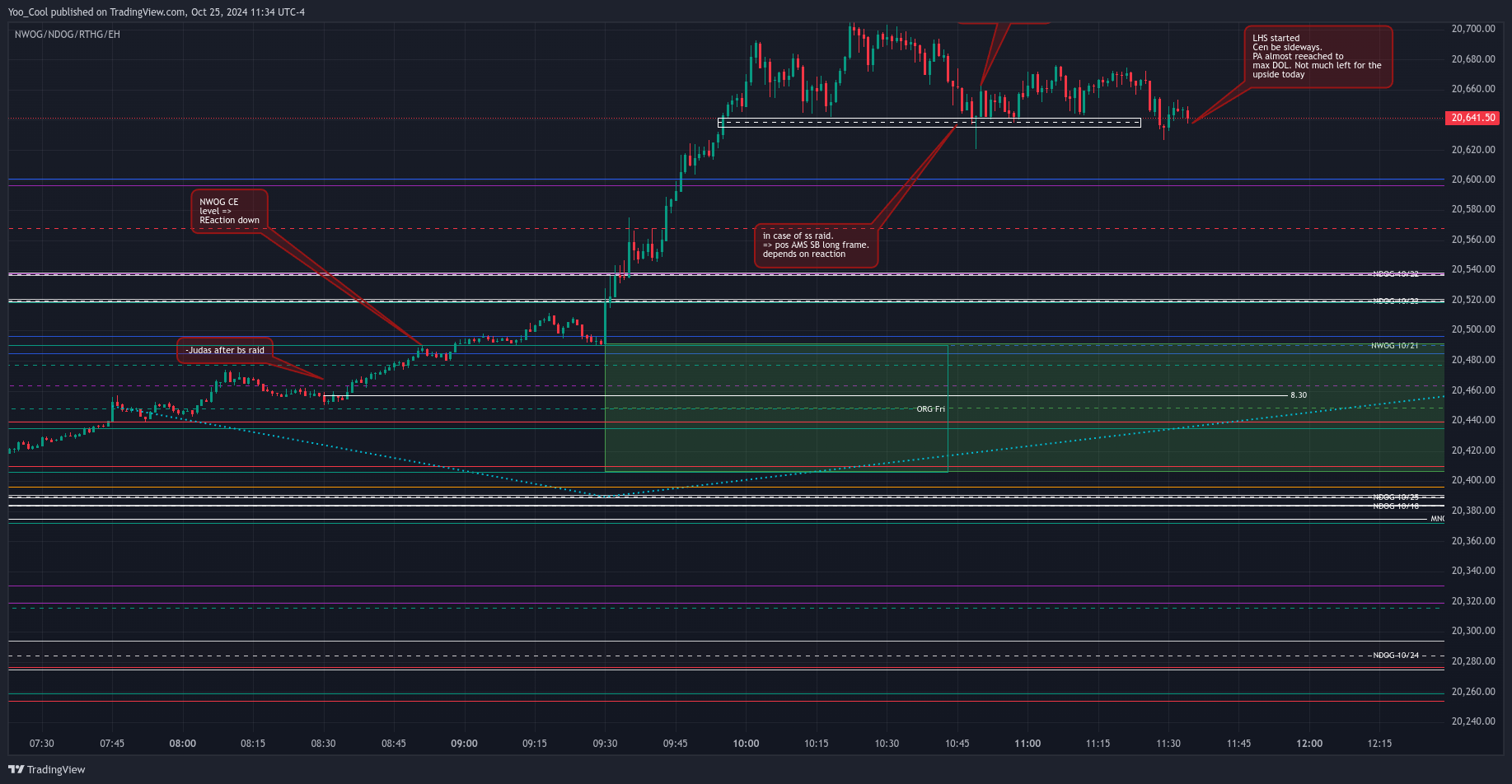Click the NDOG 10/24 line label

coord(1396,656)
